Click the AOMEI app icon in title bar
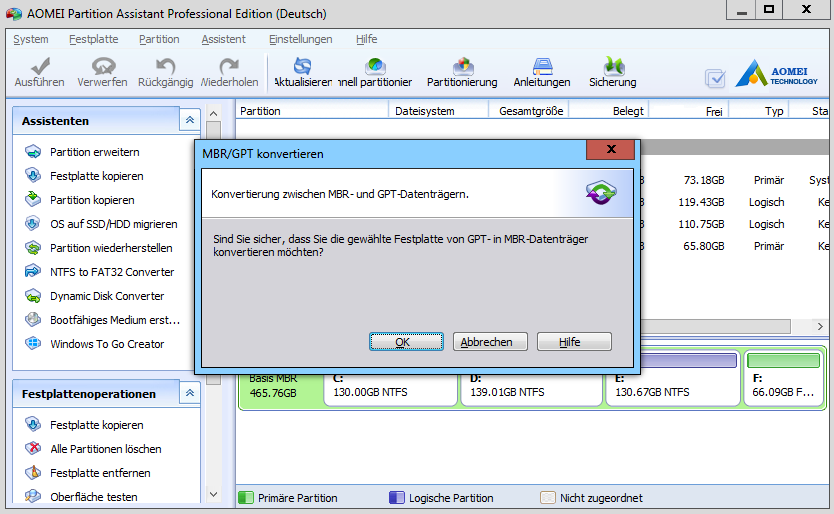Viewport: 834px width, 514px height. point(14,14)
